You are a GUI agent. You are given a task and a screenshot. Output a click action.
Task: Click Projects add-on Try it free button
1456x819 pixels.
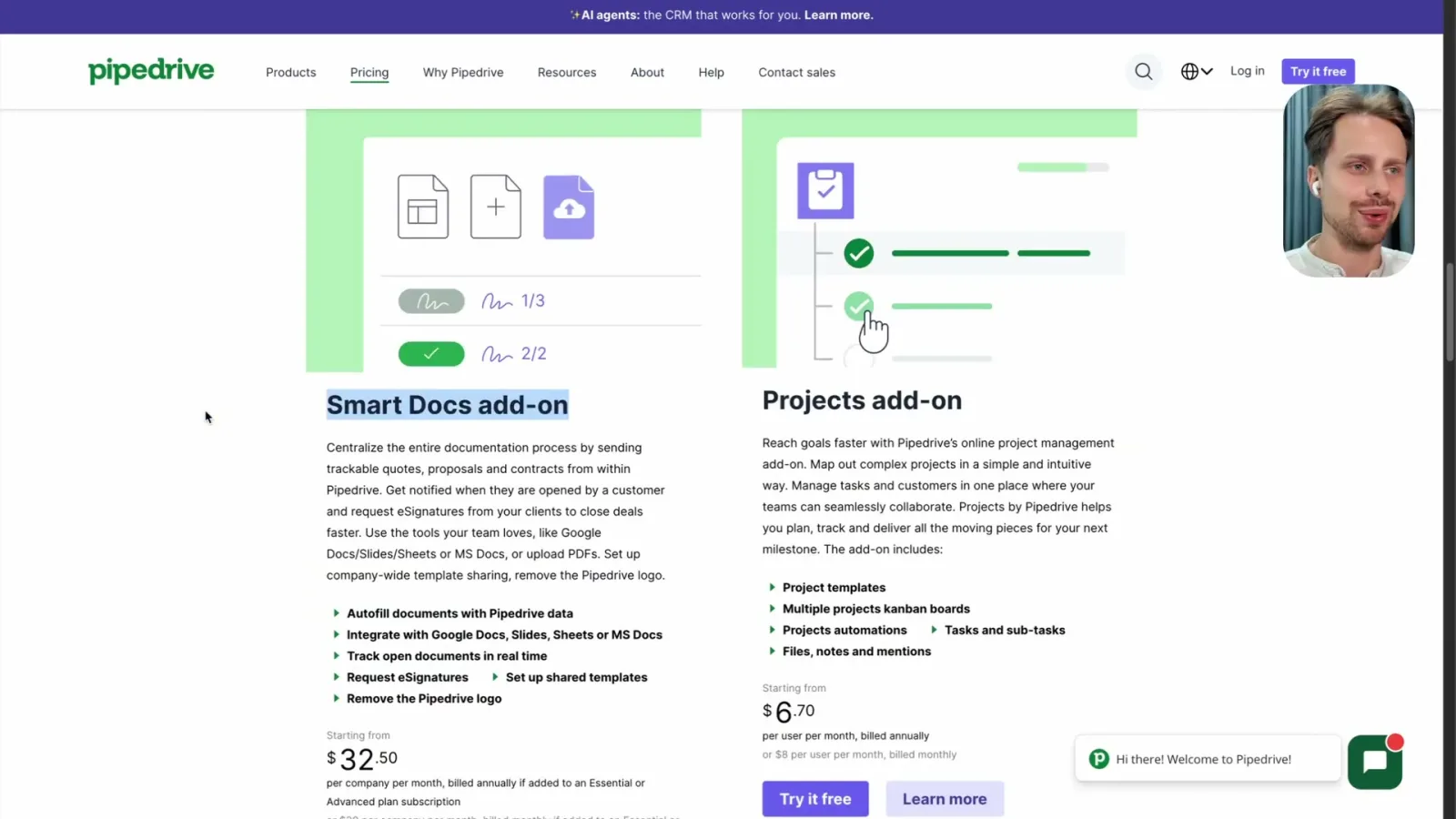click(815, 799)
